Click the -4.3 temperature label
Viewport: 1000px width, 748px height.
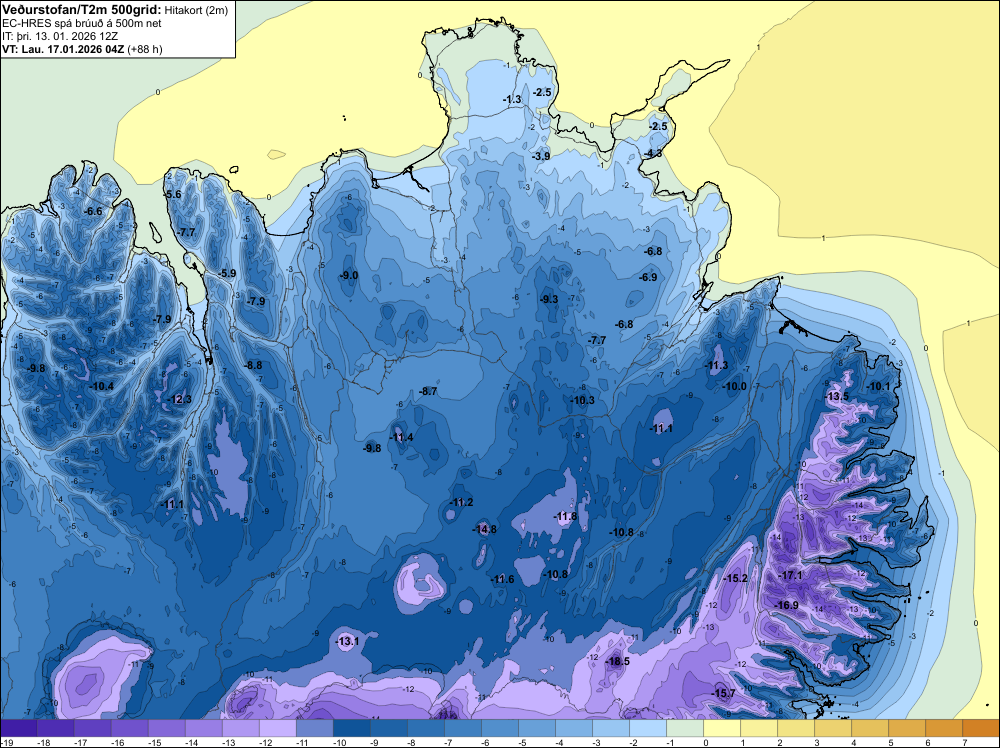(653, 154)
